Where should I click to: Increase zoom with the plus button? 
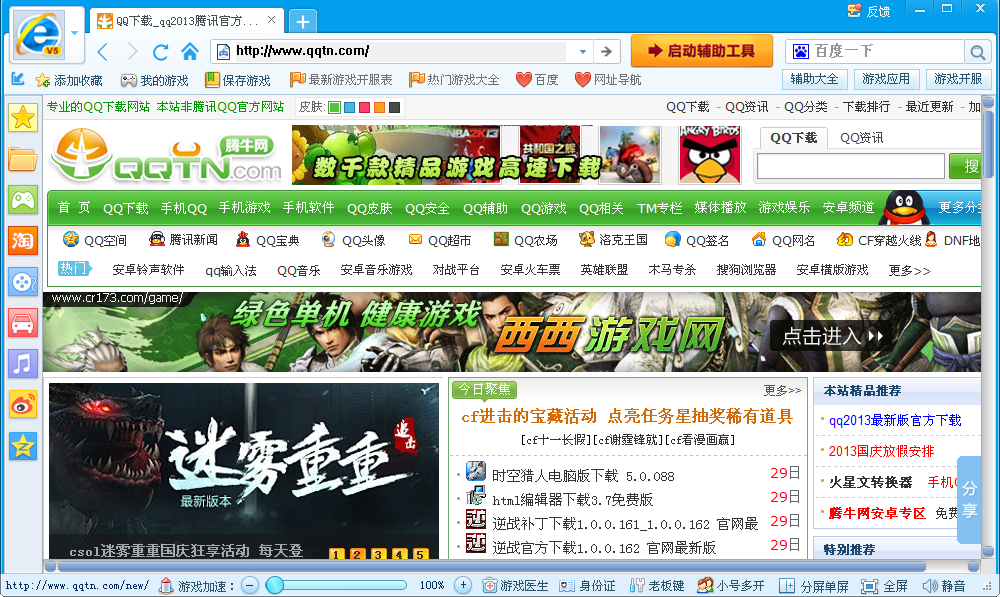(463, 585)
